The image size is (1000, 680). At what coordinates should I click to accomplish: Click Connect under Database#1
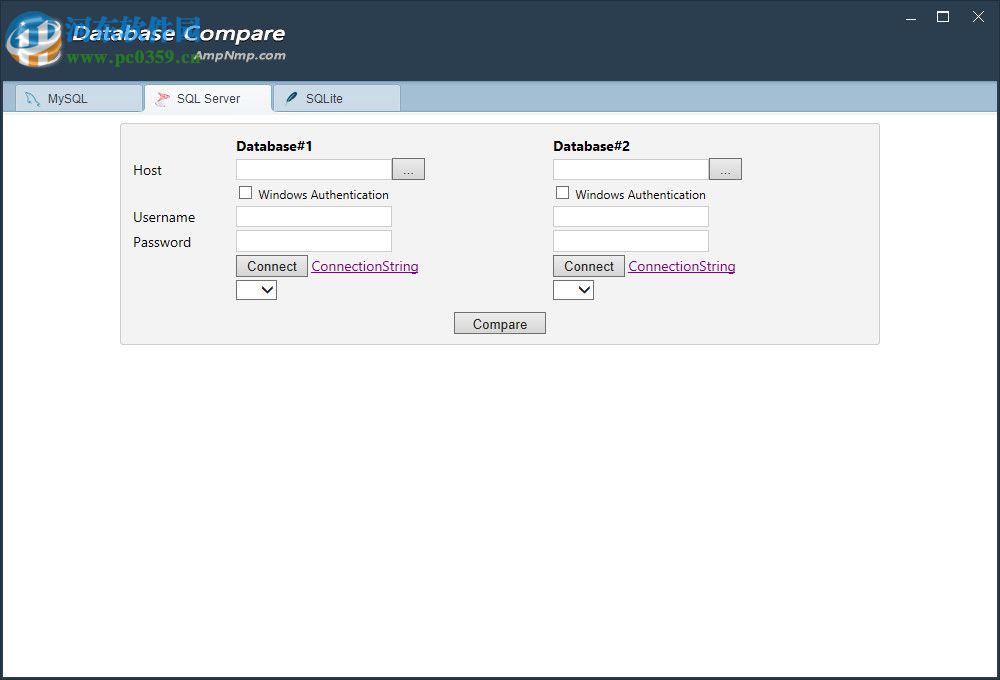point(271,266)
